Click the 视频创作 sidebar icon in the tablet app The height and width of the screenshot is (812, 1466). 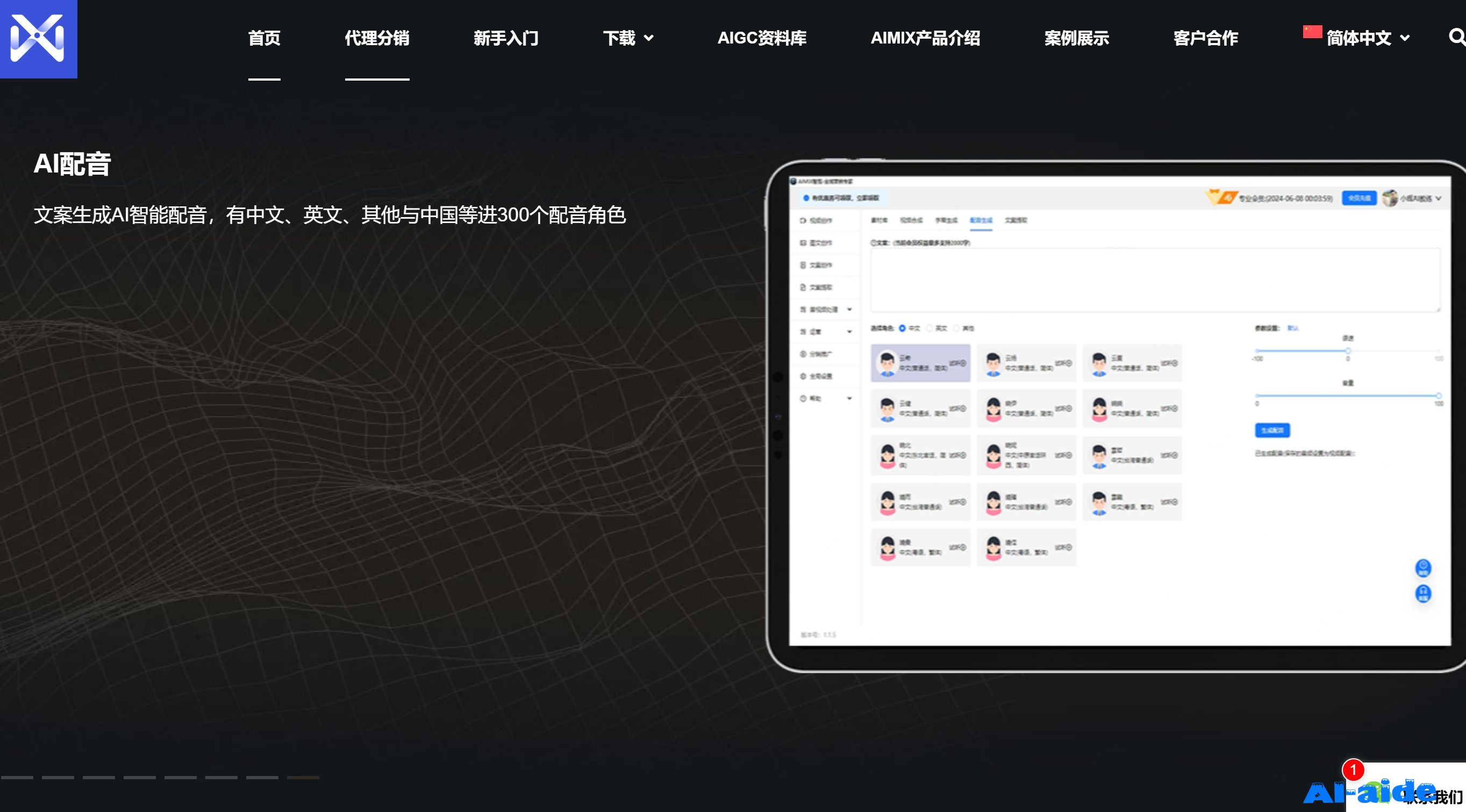pos(803,220)
